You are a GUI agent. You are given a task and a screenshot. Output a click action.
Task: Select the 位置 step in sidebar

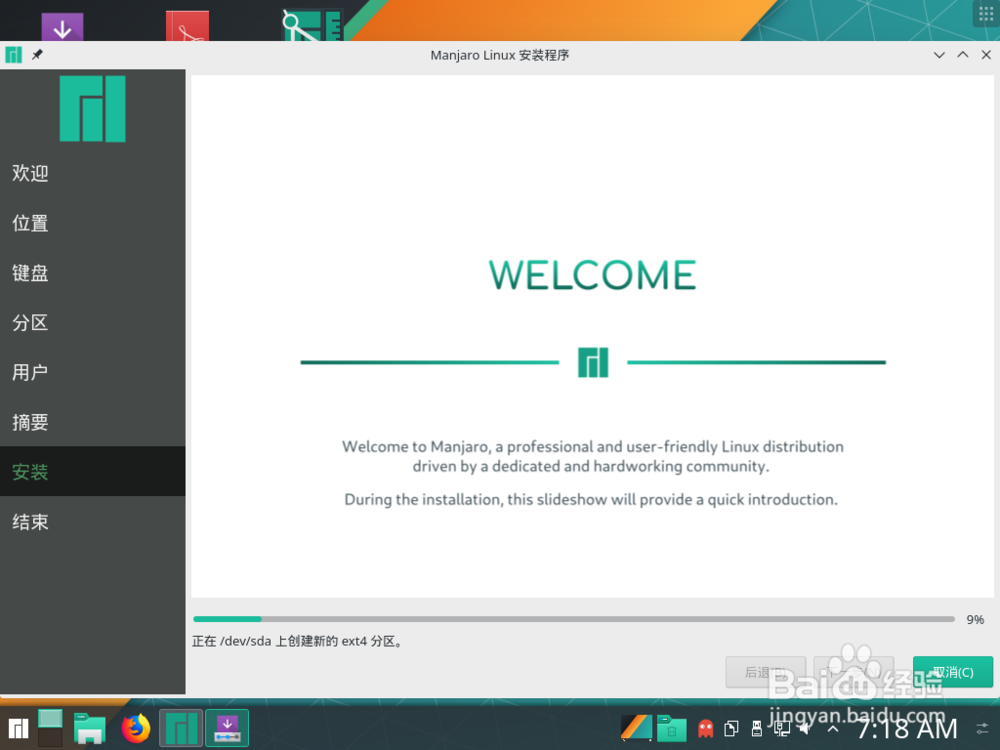pos(92,223)
